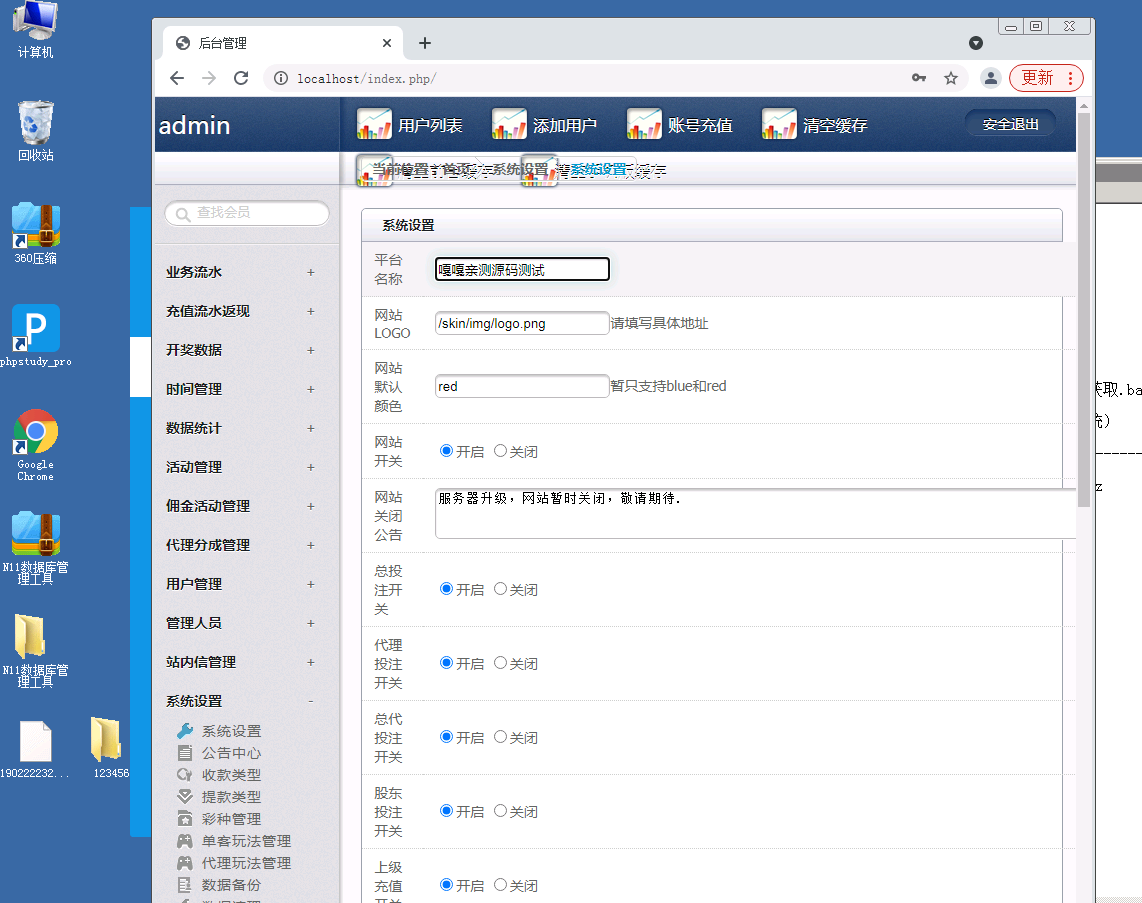Open Google Chrome desktop shortcut
1142x903 pixels.
coord(35,433)
